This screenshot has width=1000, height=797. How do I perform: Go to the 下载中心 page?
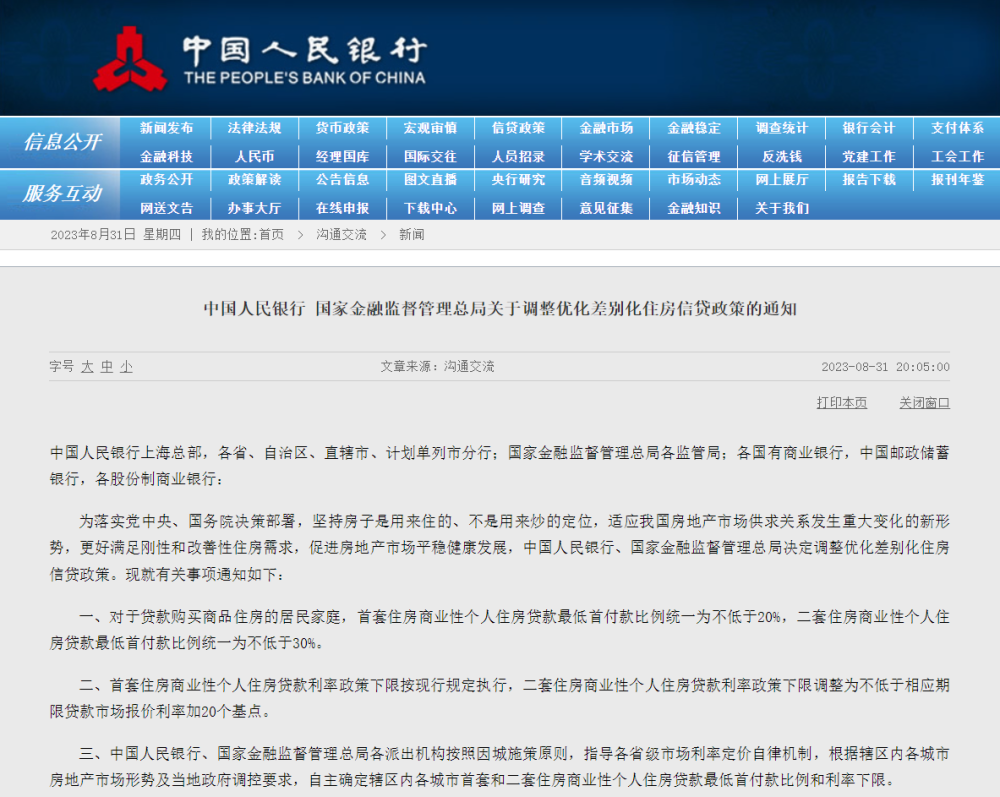pos(431,208)
